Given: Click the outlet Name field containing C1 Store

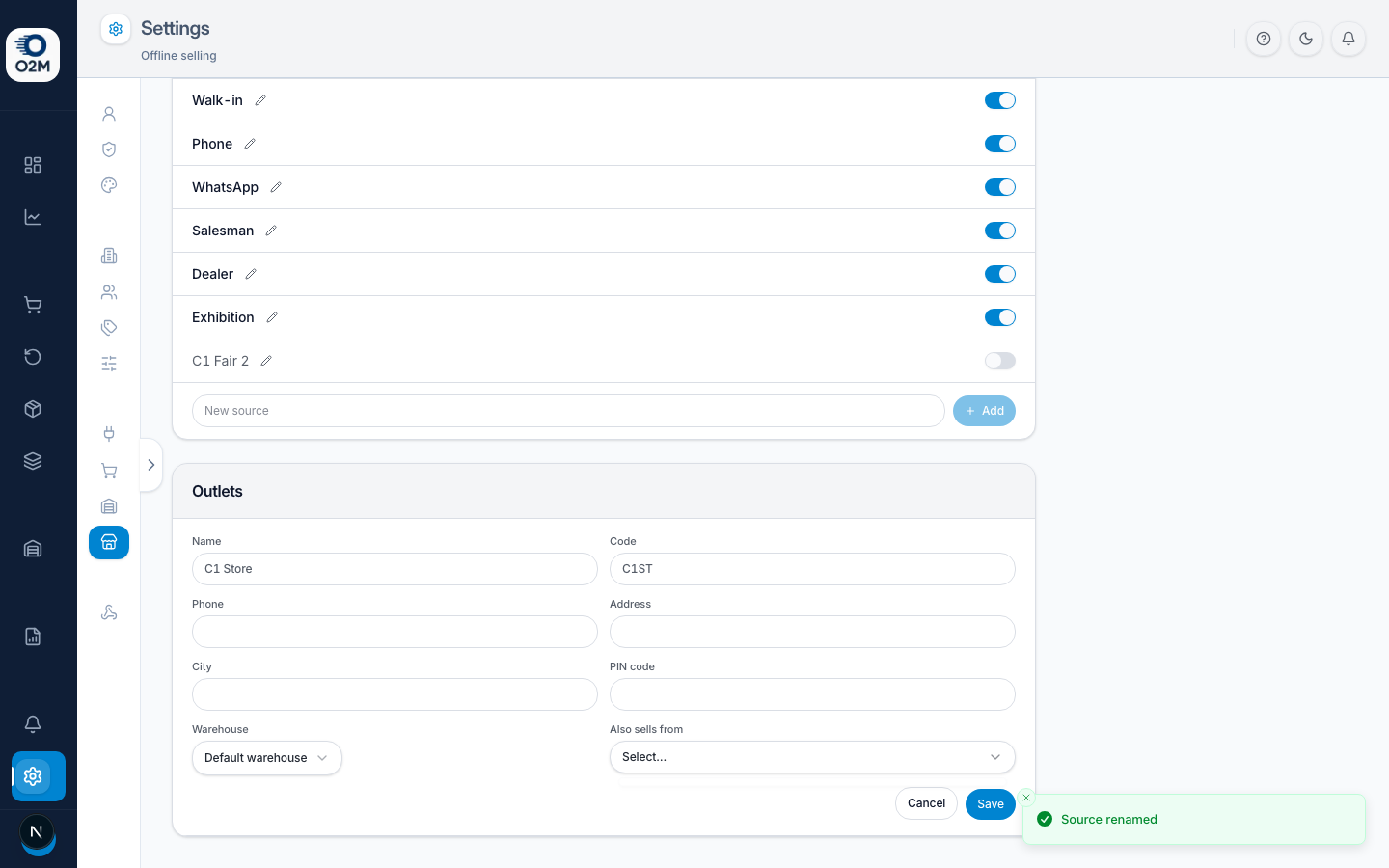Looking at the screenshot, I should pos(395,569).
